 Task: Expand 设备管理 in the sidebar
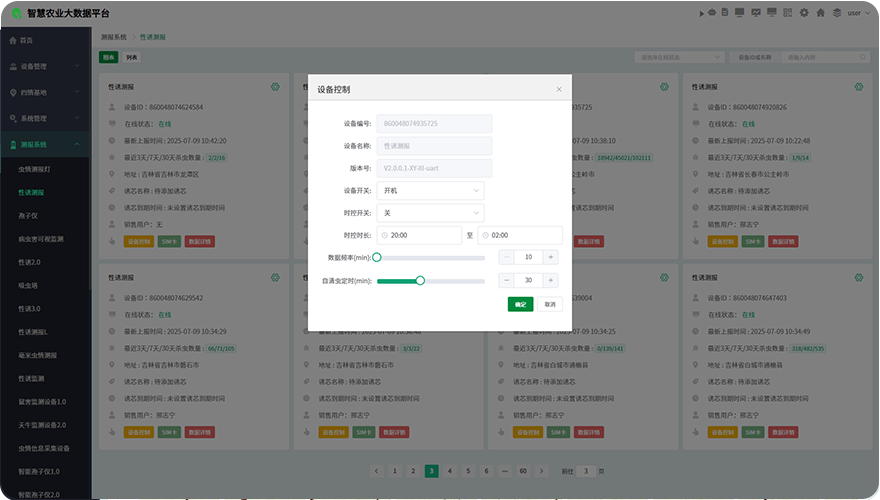(x=45, y=66)
